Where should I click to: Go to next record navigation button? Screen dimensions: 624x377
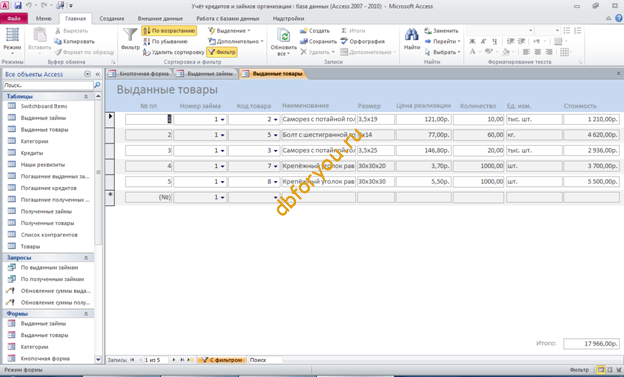(174, 360)
